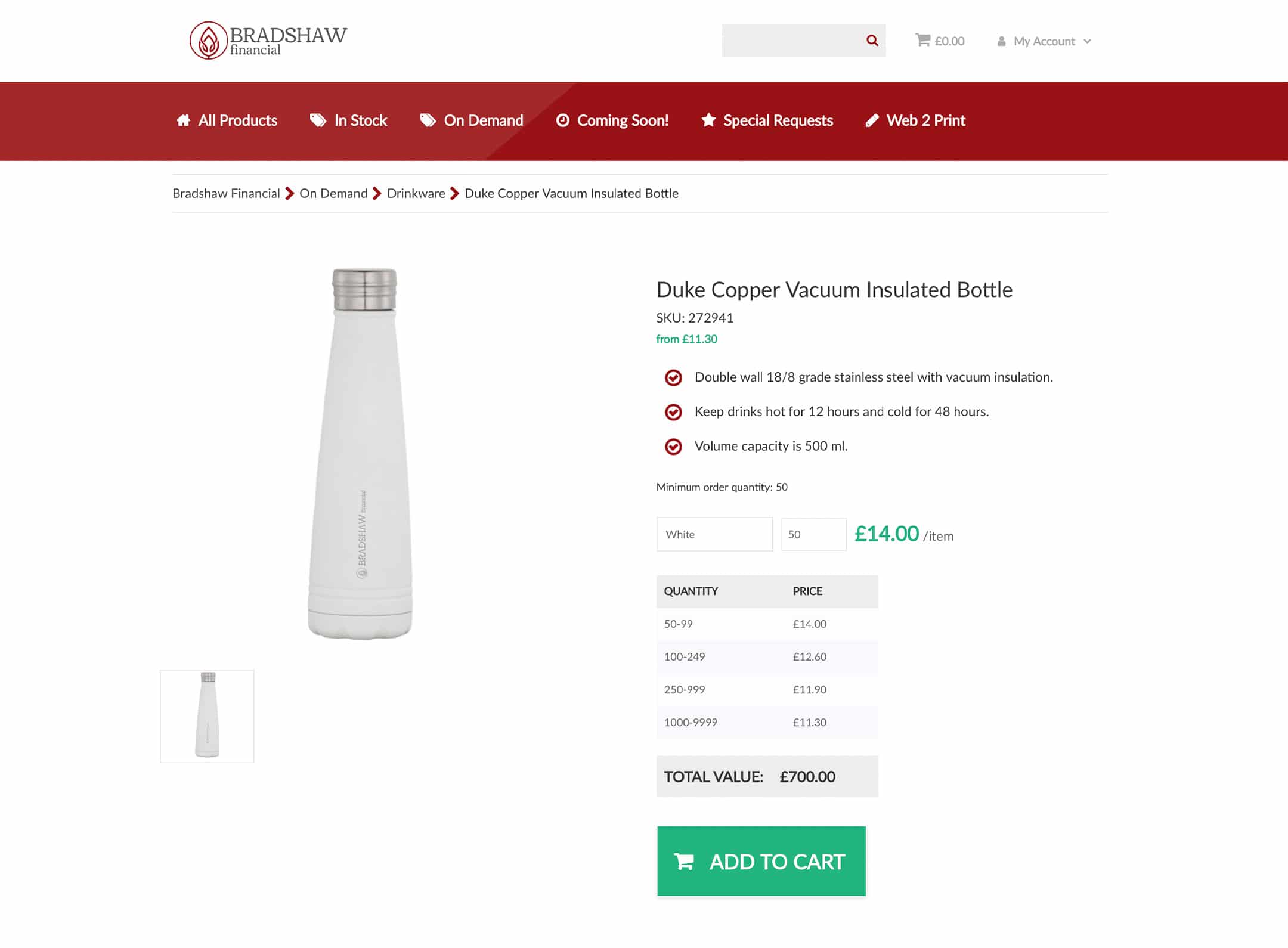Click the star icon beside Special Requests
The image size is (1288, 948).
(708, 120)
